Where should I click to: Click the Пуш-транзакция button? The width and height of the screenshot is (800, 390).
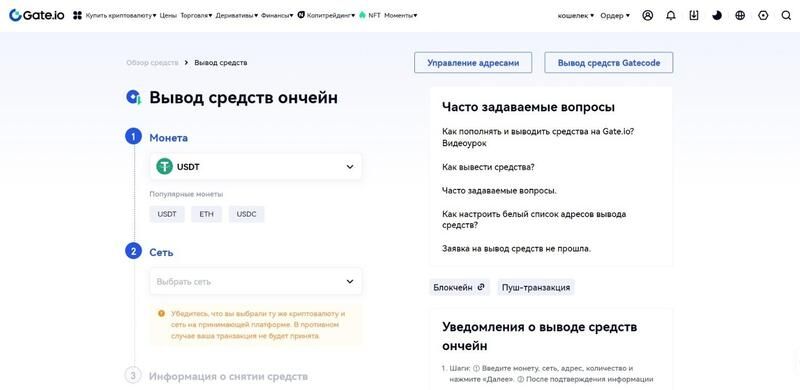point(536,287)
